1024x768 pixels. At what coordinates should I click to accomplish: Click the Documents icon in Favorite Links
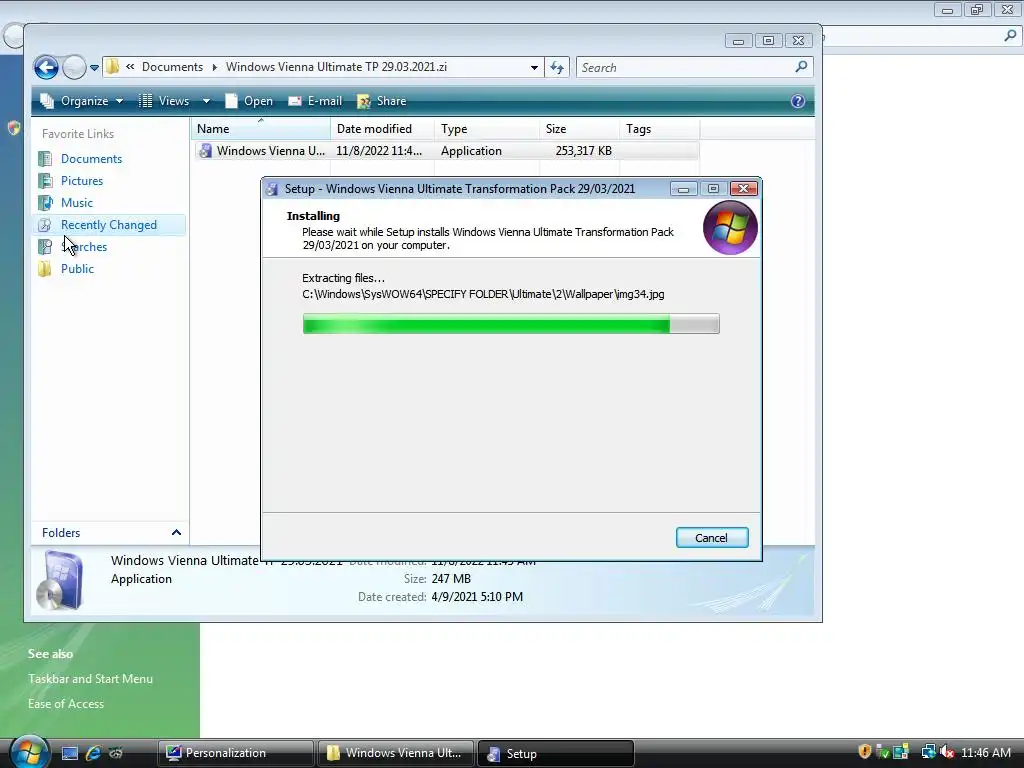pos(45,159)
